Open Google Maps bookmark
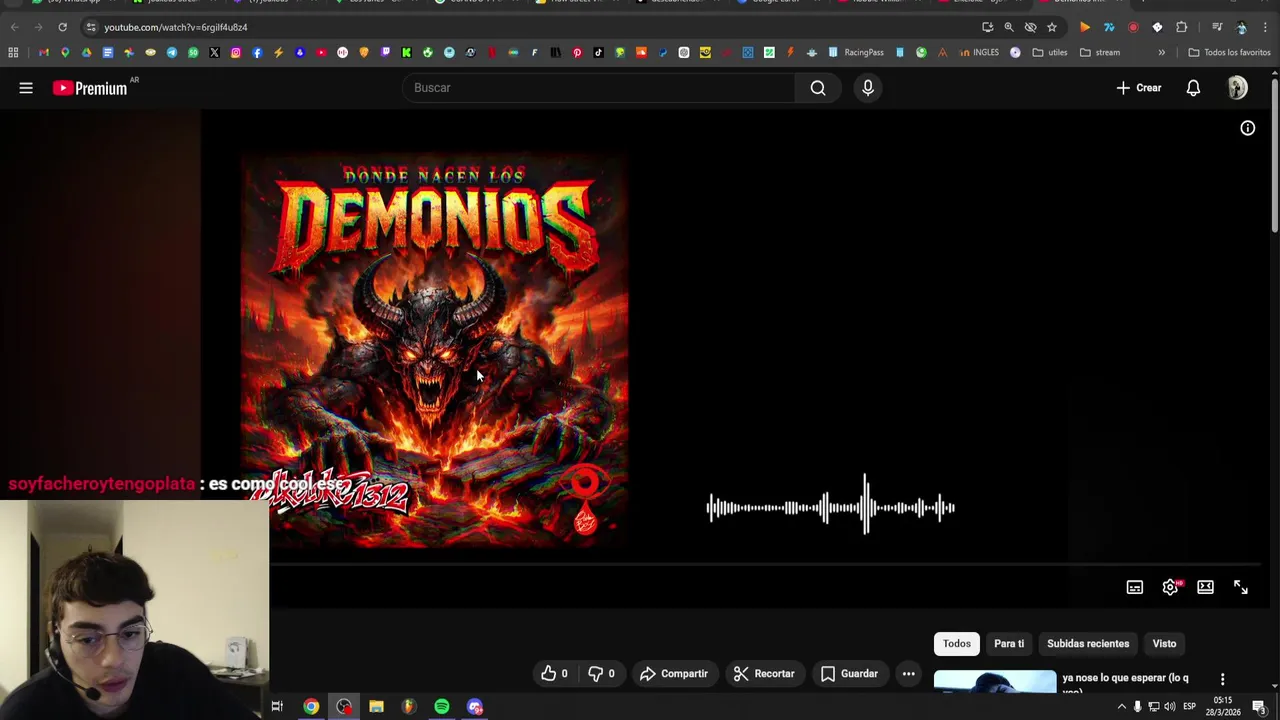This screenshot has width=1280, height=720. (x=65, y=52)
